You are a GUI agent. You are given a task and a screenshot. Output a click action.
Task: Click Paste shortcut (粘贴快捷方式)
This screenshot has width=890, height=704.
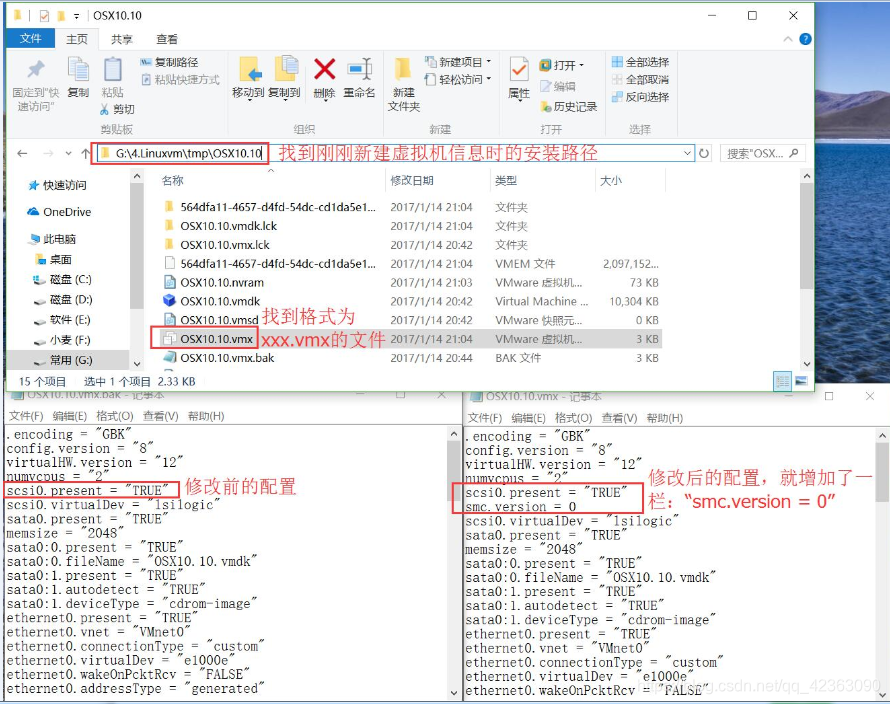tap(180, 79)
